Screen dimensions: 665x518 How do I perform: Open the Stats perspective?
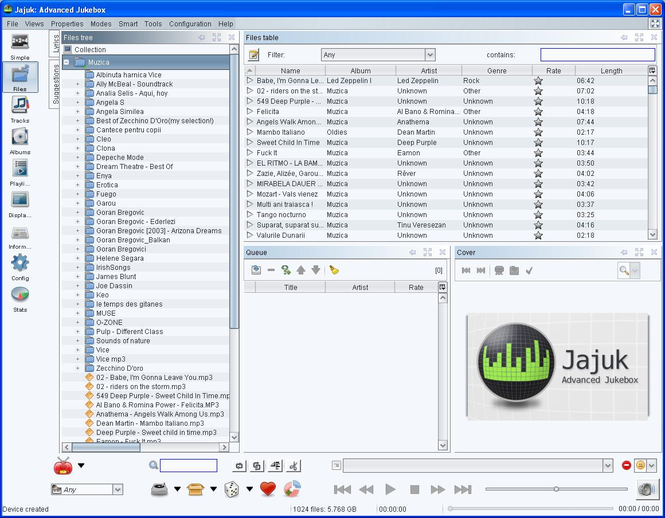20,298
